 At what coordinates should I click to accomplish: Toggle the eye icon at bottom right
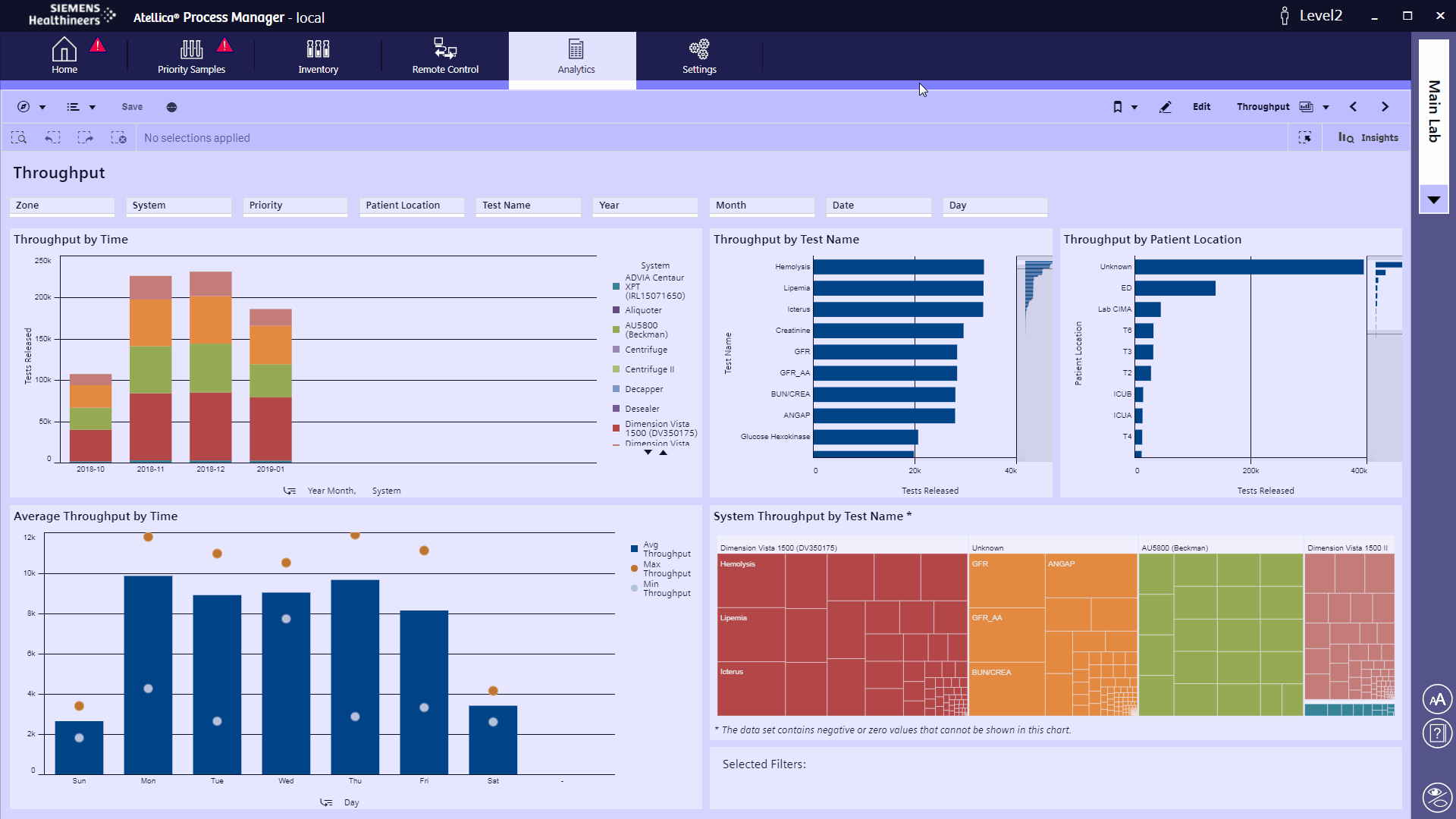click(1437, 797)
